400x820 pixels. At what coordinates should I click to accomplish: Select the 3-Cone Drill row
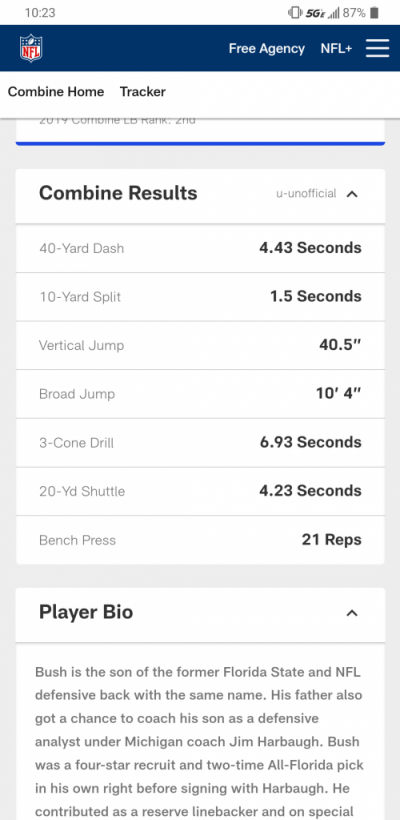coord(200,442)
